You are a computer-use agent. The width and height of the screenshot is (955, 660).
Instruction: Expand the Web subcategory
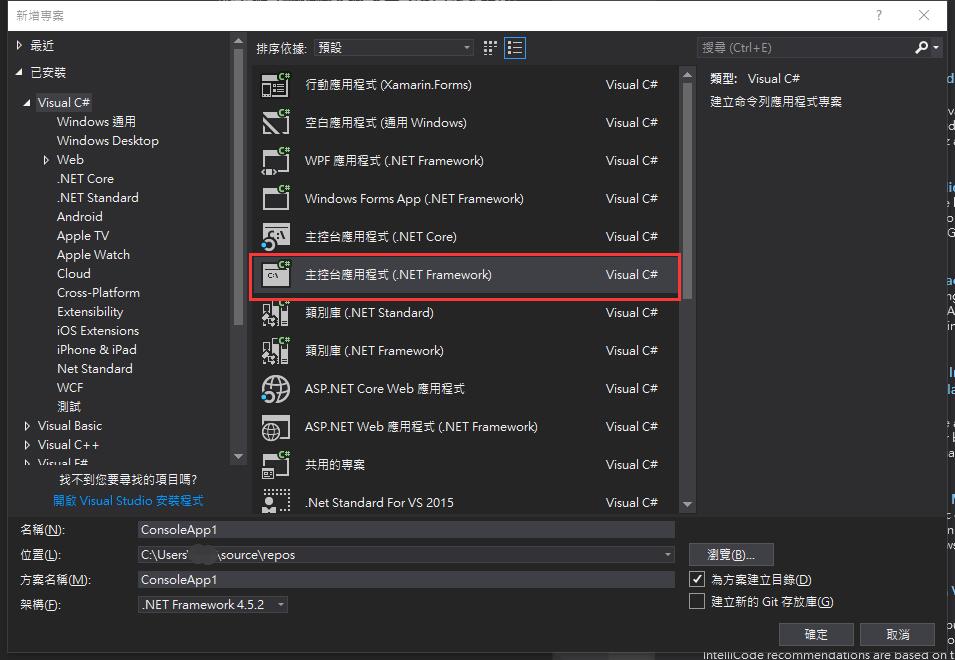[x=46, y=160]
